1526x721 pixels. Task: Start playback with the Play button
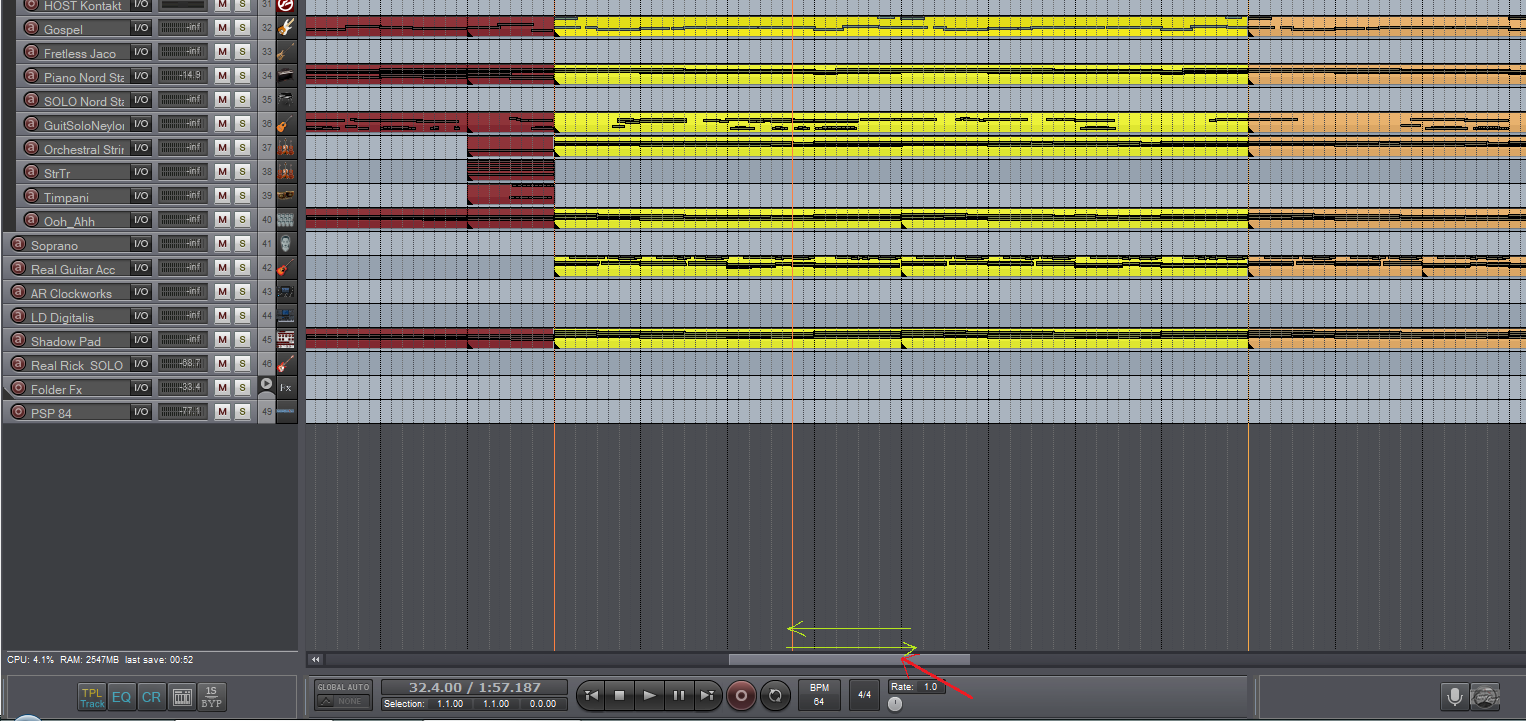649,695
